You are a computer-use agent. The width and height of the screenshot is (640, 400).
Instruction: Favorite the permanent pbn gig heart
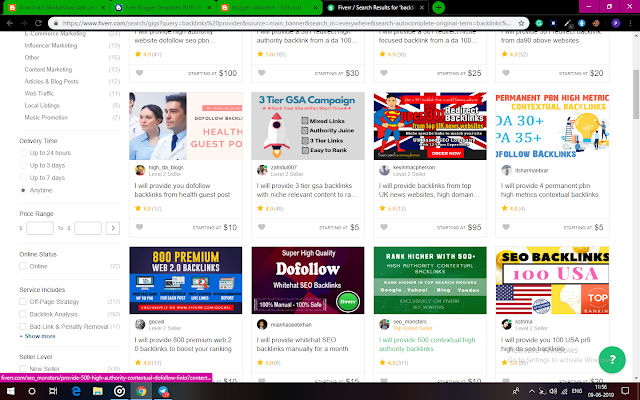pos(506,227)
